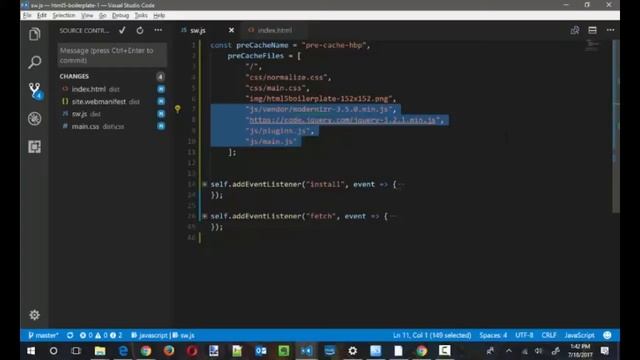Open Task View in the taskbar
The height and width of the screenshot is (360, 640).
click(x=76, y=351)
